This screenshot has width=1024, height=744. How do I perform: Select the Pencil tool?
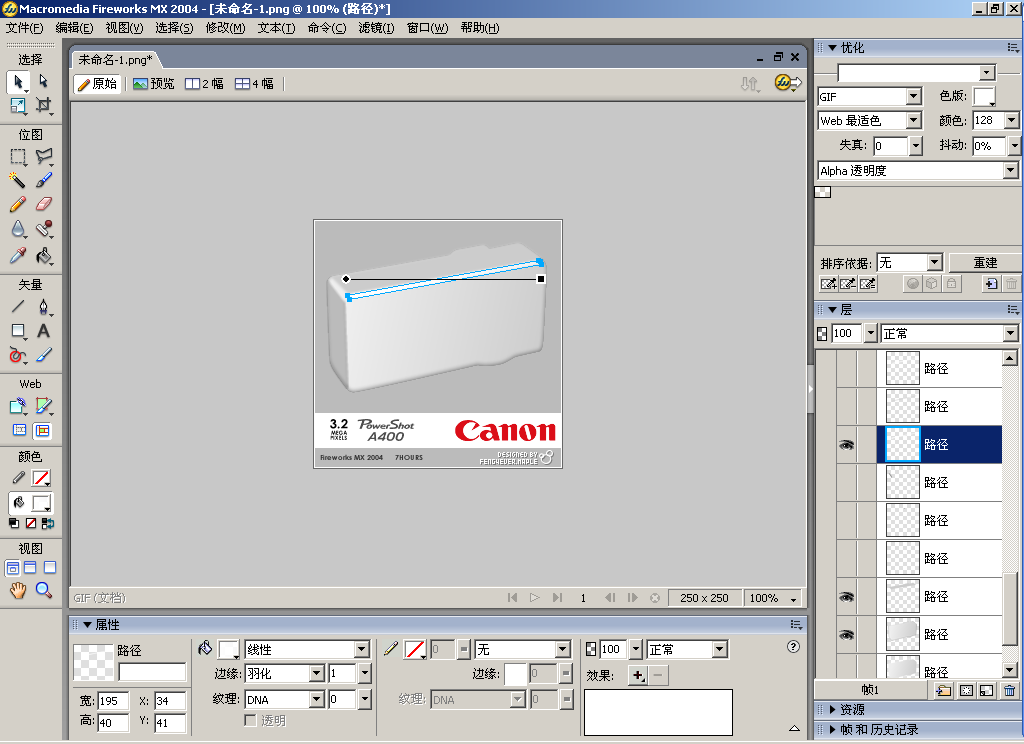(18, 204)
